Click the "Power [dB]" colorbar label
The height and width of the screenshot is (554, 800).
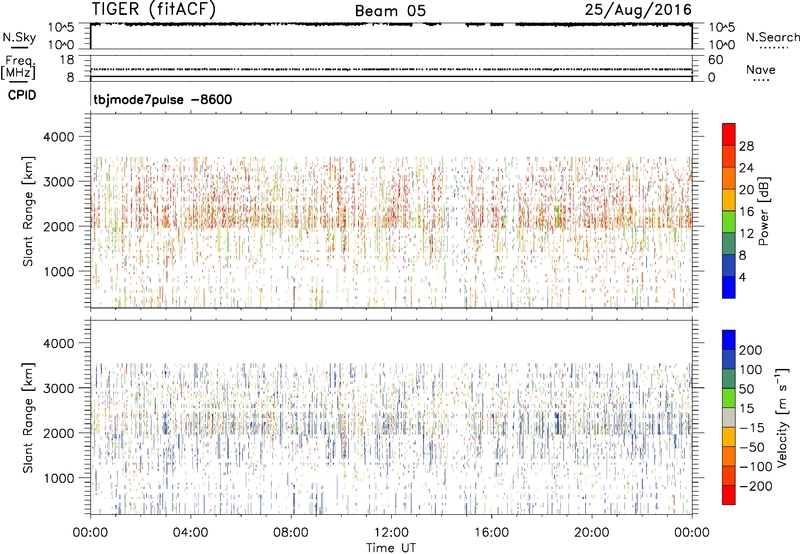pyautogui.click(x=764, y=212)
